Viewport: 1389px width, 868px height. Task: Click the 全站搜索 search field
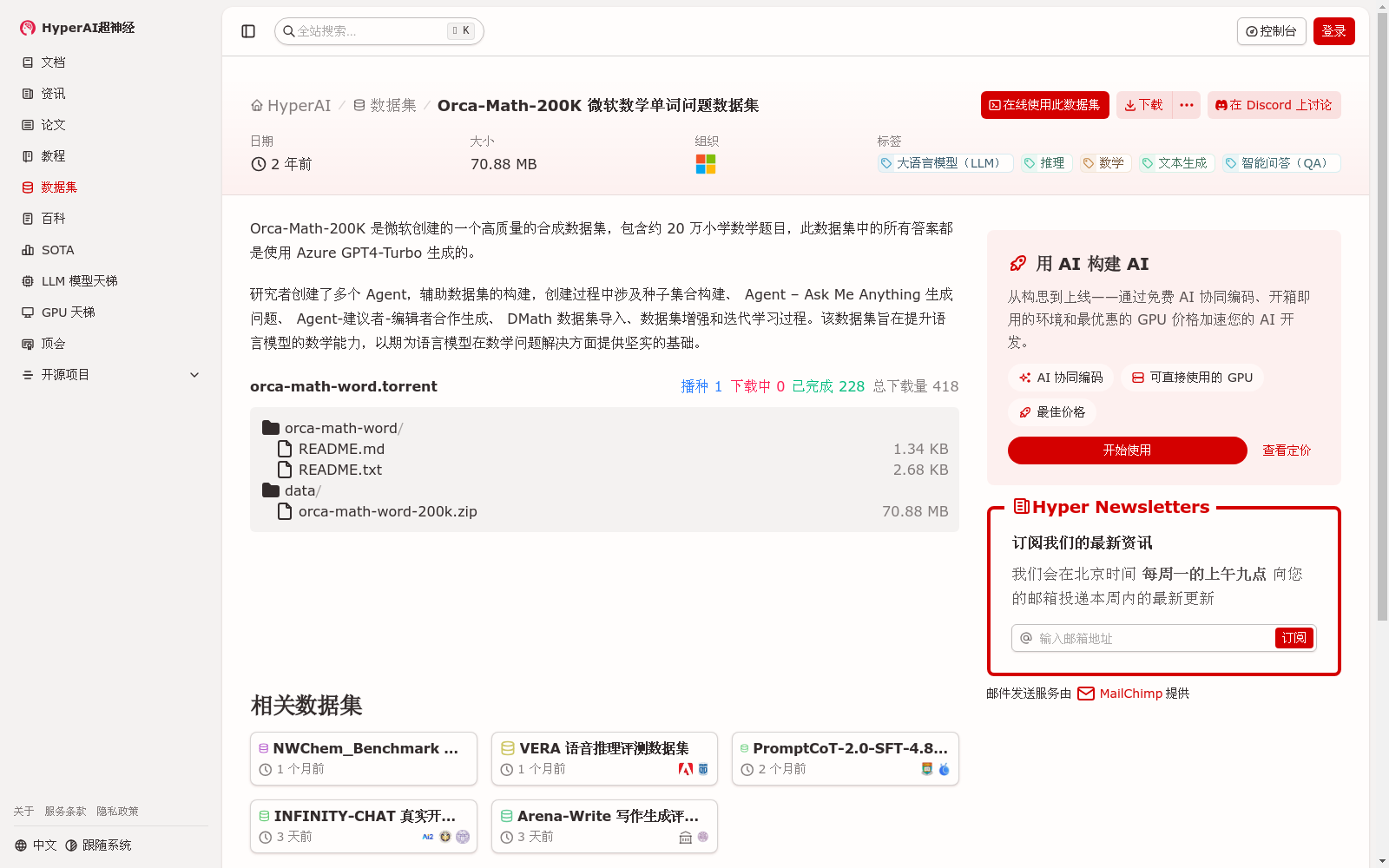pos(379,31)
